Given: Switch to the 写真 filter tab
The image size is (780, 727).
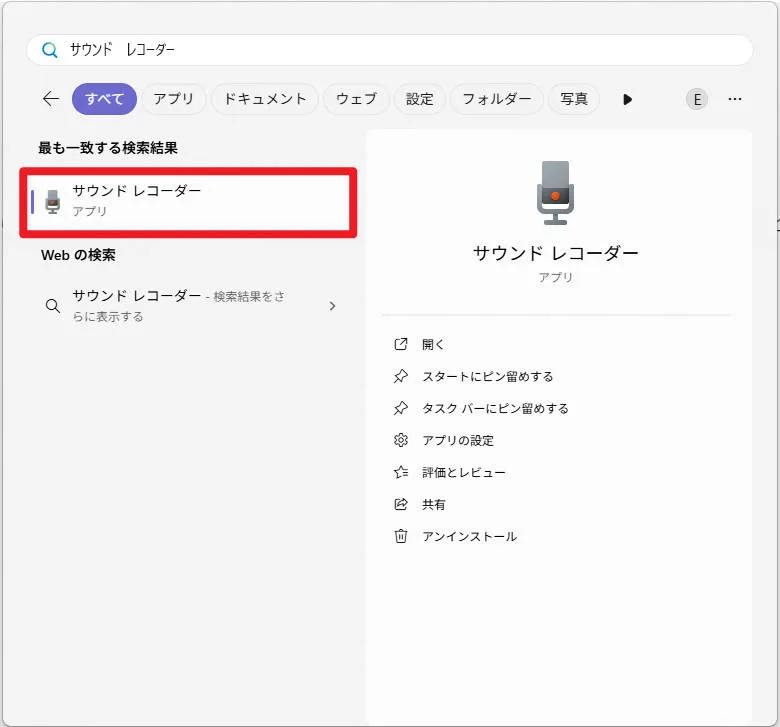Looking at the screenshot, I should (574, 99).
